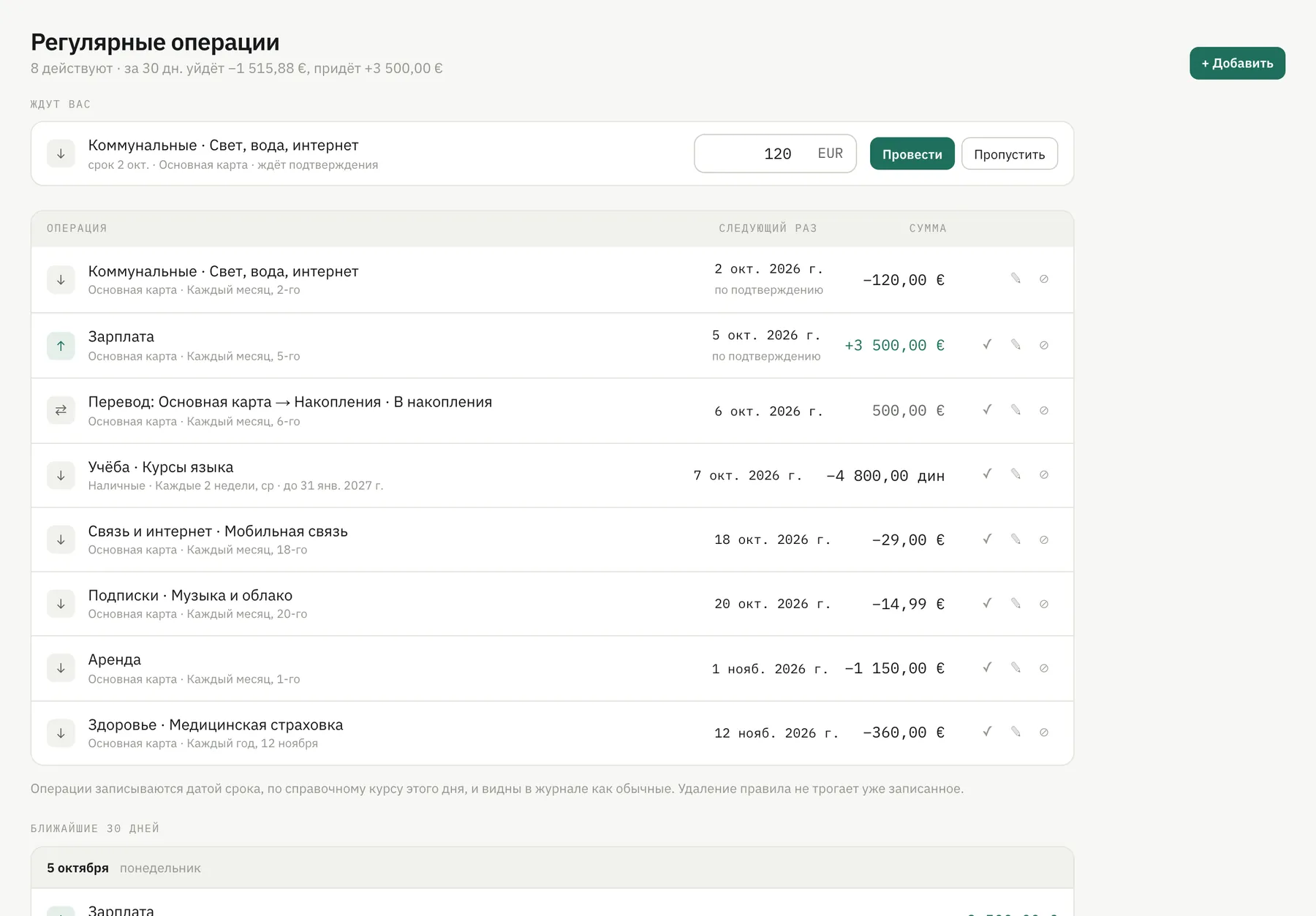This screenshot has width=1316, height=916.
Task: Disable the Подписки · Музыка и облако rule
Action: click(1044, 603)
